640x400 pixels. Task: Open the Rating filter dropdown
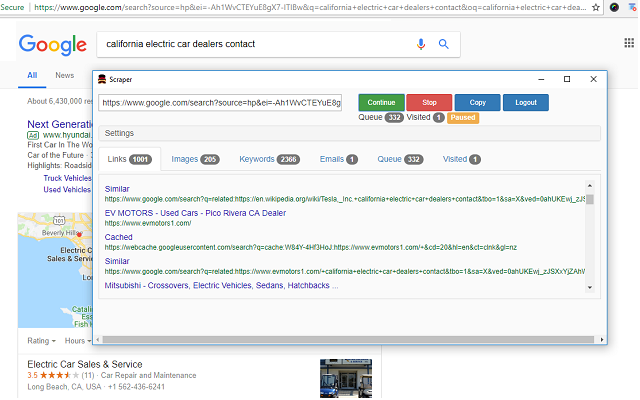coord(41,341)
